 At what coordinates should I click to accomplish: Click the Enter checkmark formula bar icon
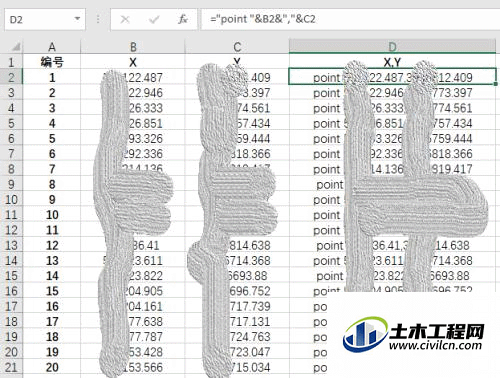(154, 19)
